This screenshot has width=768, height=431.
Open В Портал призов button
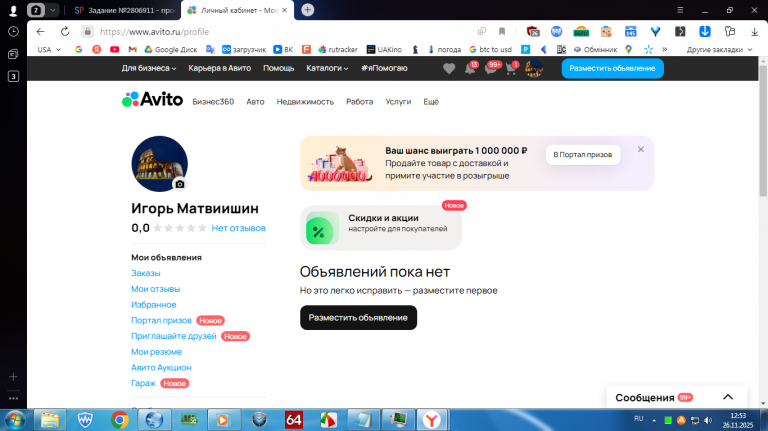[583, 155]
